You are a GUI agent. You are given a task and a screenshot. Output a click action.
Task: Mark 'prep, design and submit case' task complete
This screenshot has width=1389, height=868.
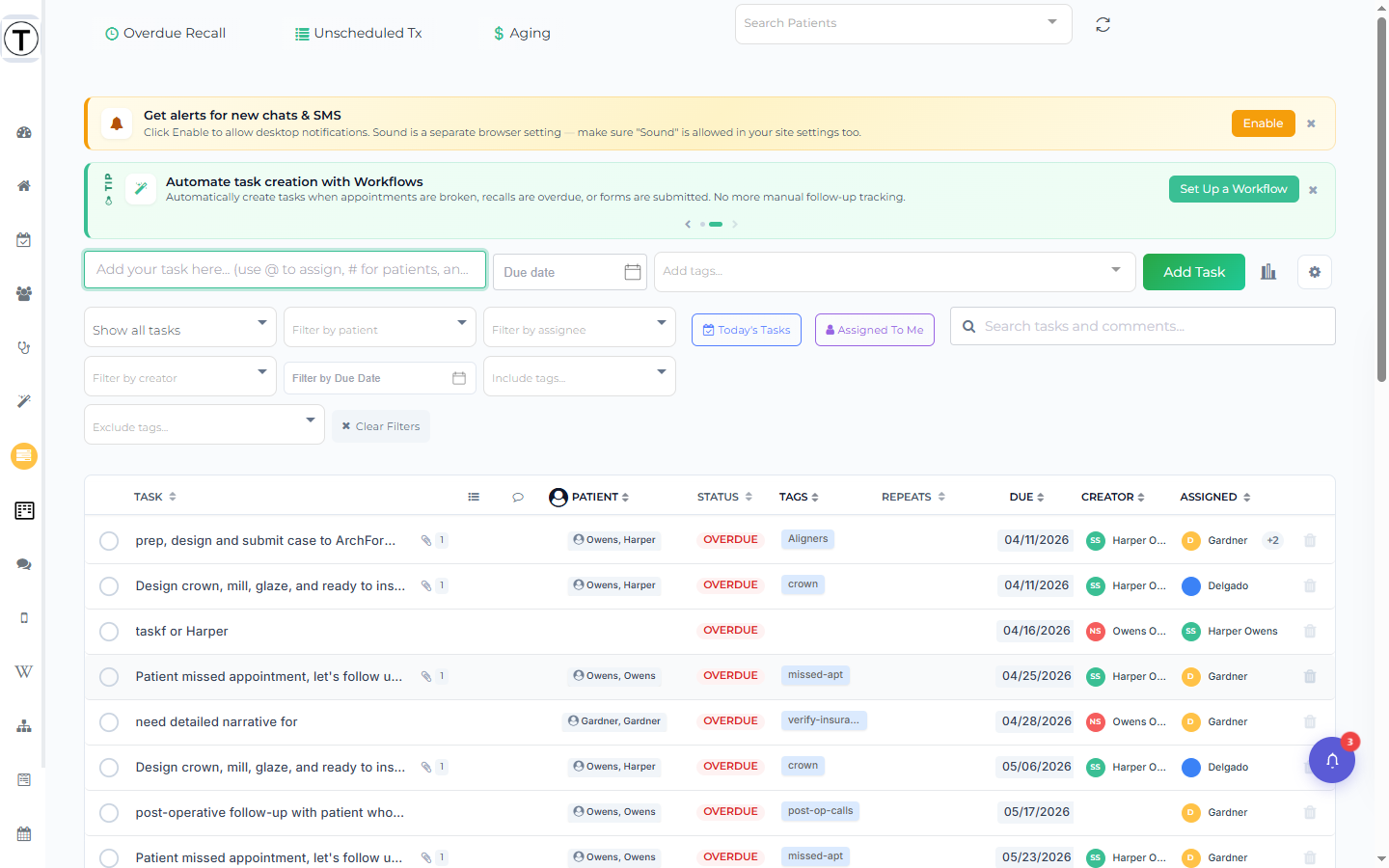109,541
